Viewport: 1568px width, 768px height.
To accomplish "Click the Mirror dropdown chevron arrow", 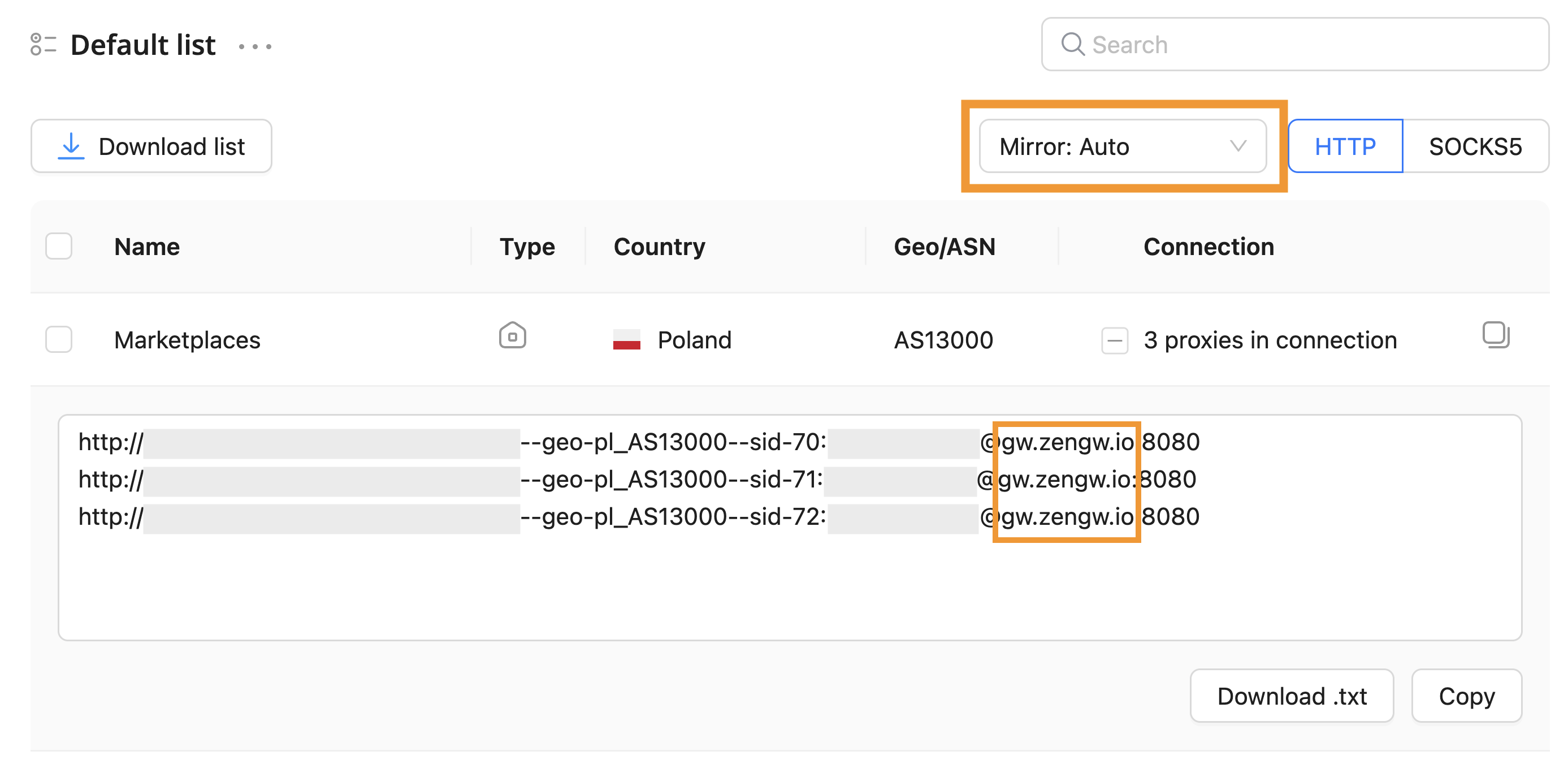I will click(1237, 146).
